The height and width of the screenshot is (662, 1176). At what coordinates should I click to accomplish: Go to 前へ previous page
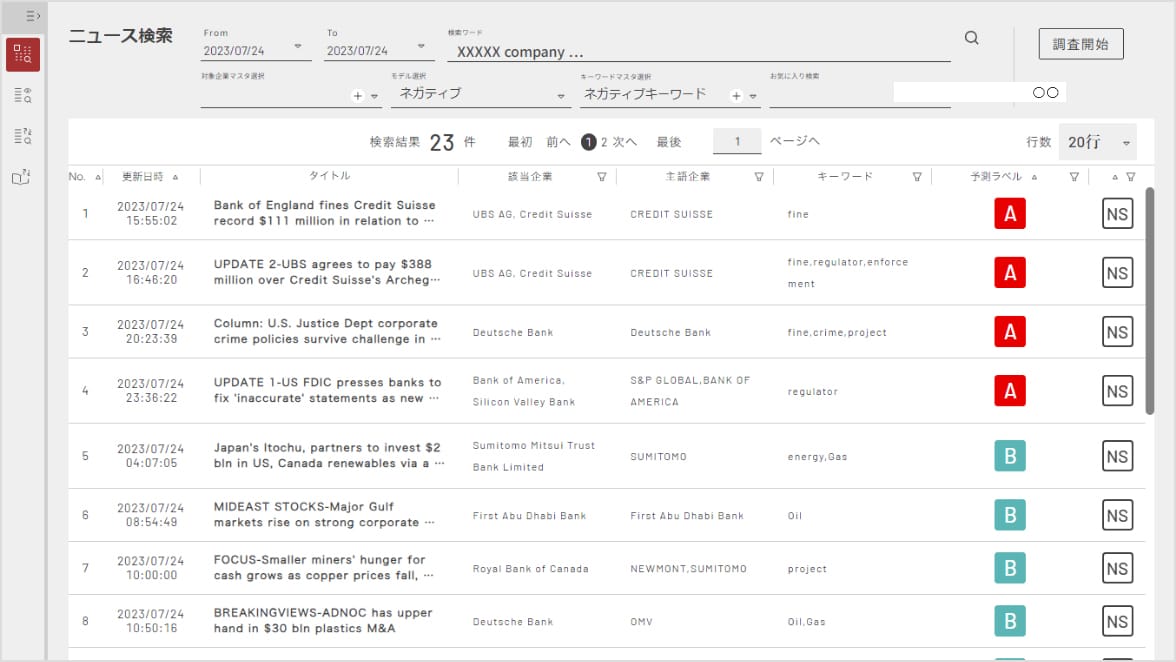559,142
